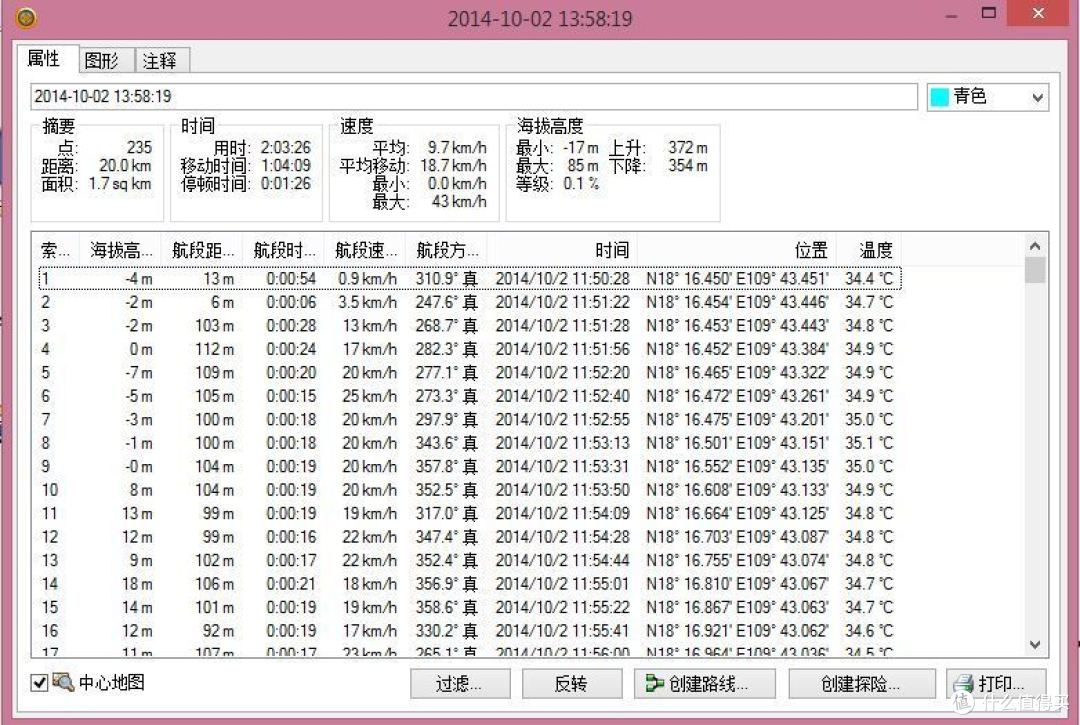Select row 13 with position E109° 43.074'

(470, 560)
